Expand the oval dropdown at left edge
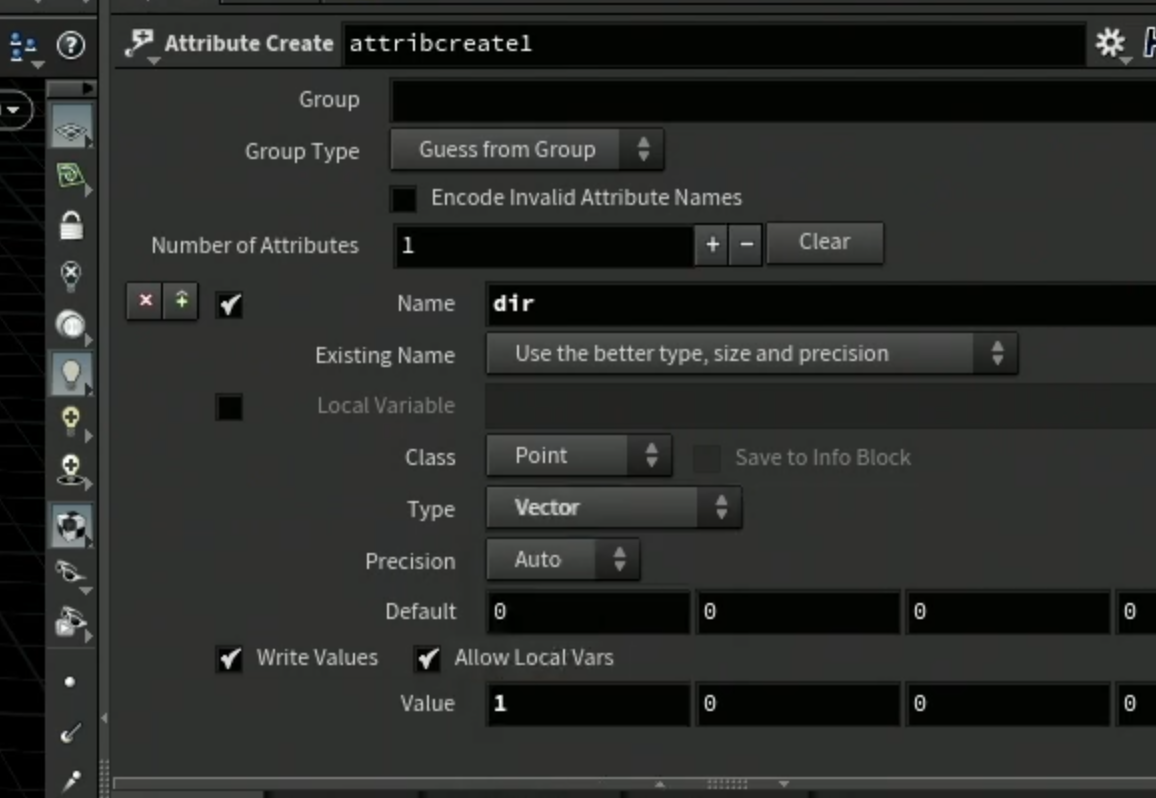1156x798 pixels. click(14, 111)
